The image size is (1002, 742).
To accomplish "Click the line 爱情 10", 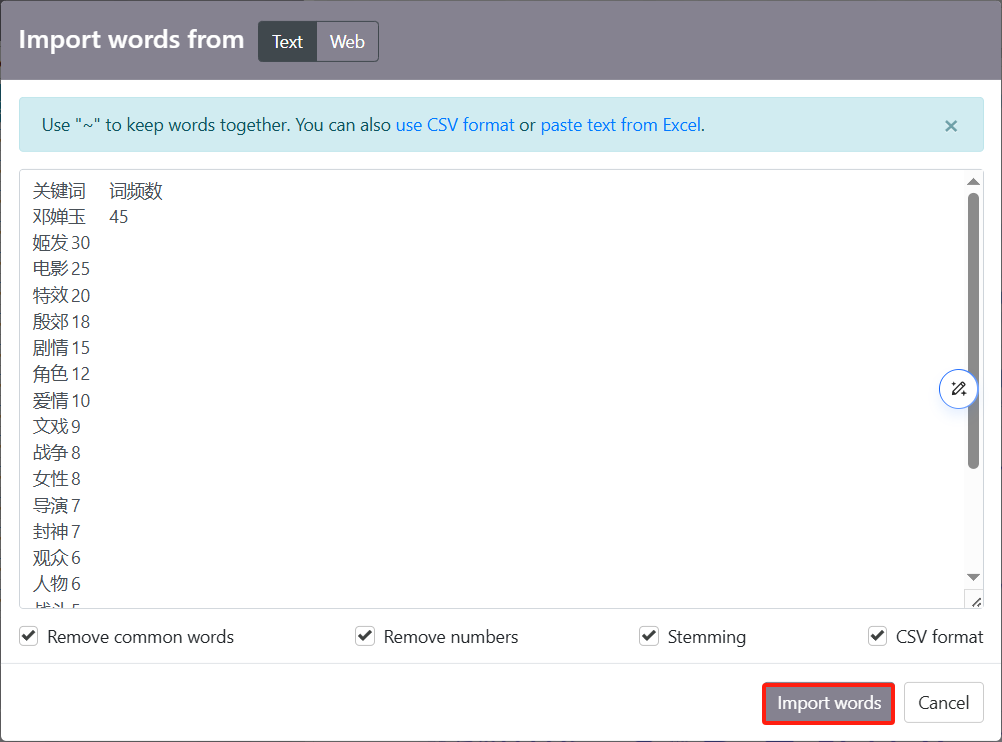I will point(61,401).
